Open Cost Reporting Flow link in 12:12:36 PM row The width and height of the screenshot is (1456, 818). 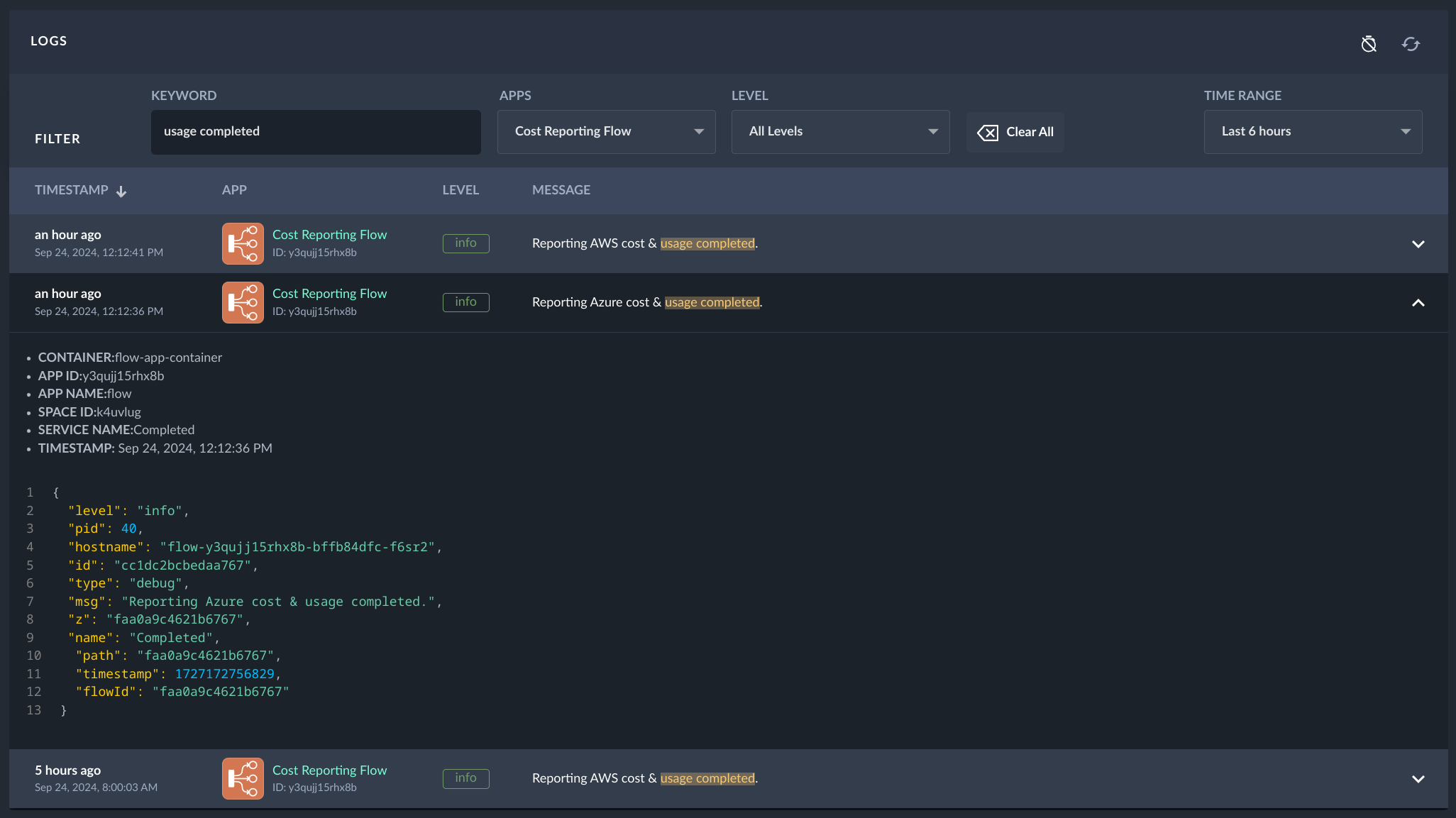coord(329,294)
